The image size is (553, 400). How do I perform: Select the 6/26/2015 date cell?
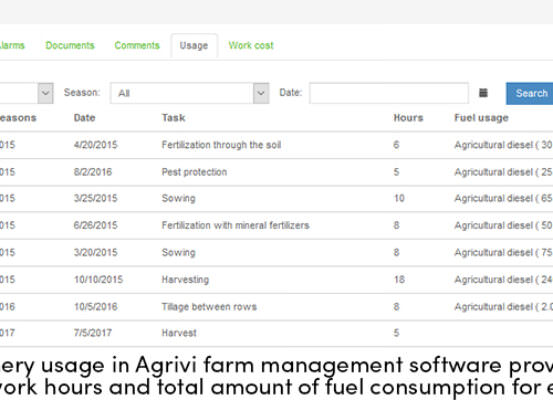point(96,225)
